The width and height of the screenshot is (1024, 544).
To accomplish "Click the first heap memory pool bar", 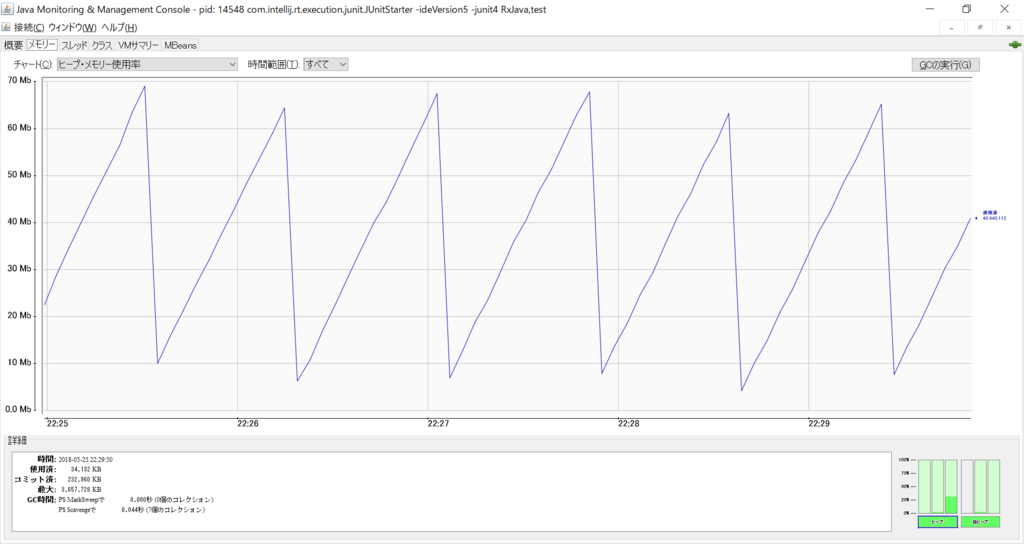I will 924,487.
